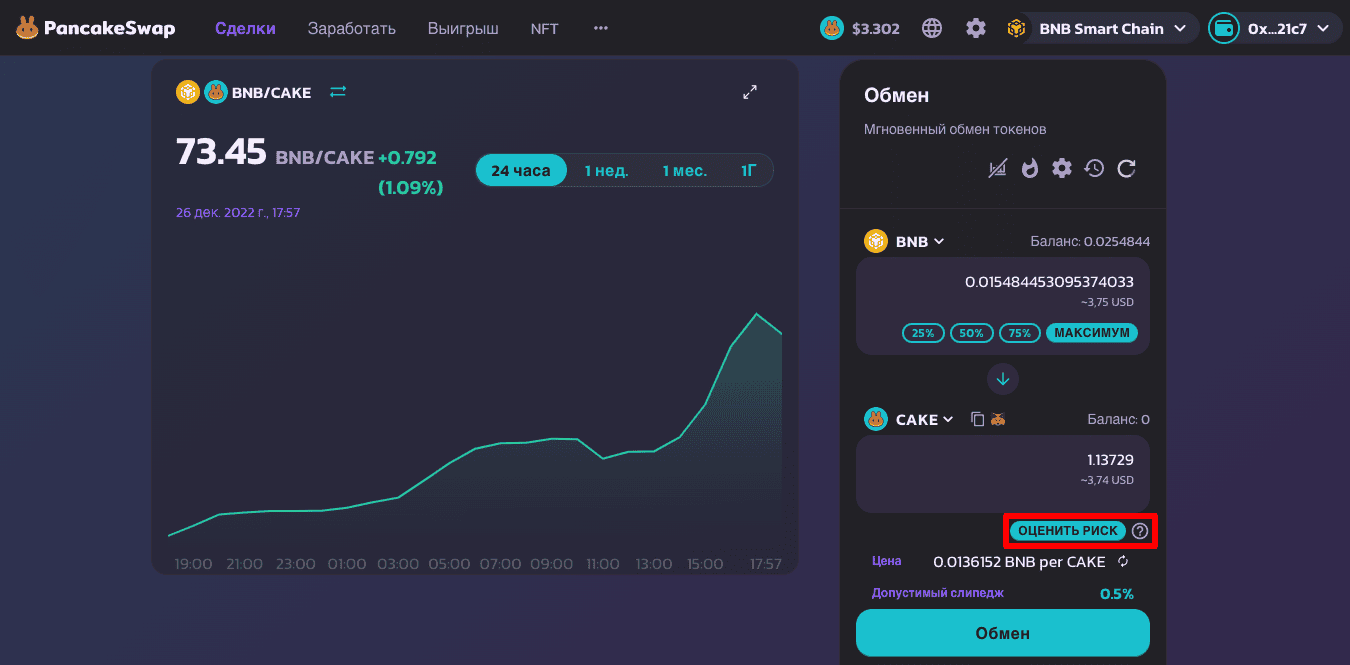The width and height of the screenshot is (1350, 665).
Task: Click the CAKE bunny icon beside $3.302
Action: 832,29
